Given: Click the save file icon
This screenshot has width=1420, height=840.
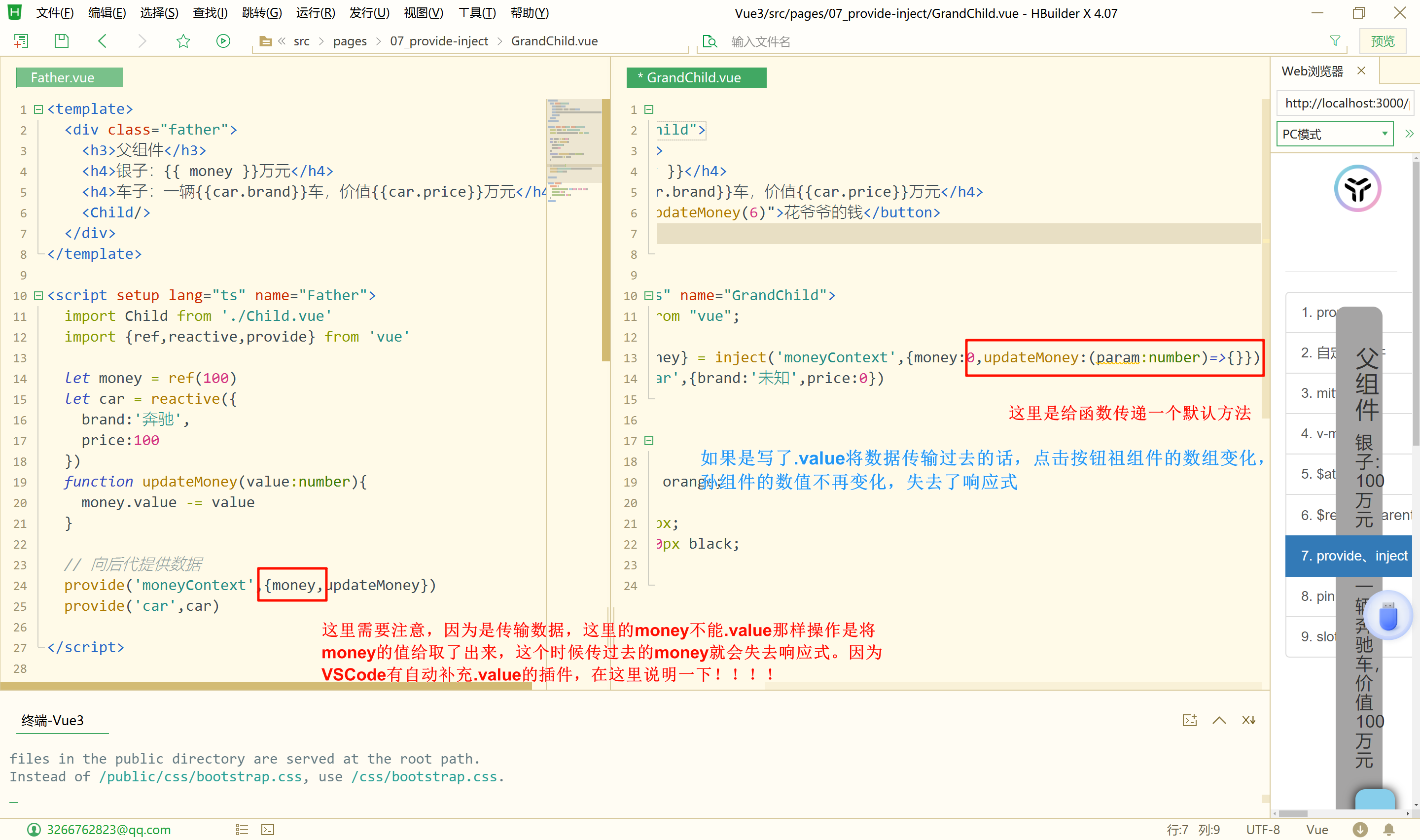Looking at the screenshot, I should coord(61,41).
